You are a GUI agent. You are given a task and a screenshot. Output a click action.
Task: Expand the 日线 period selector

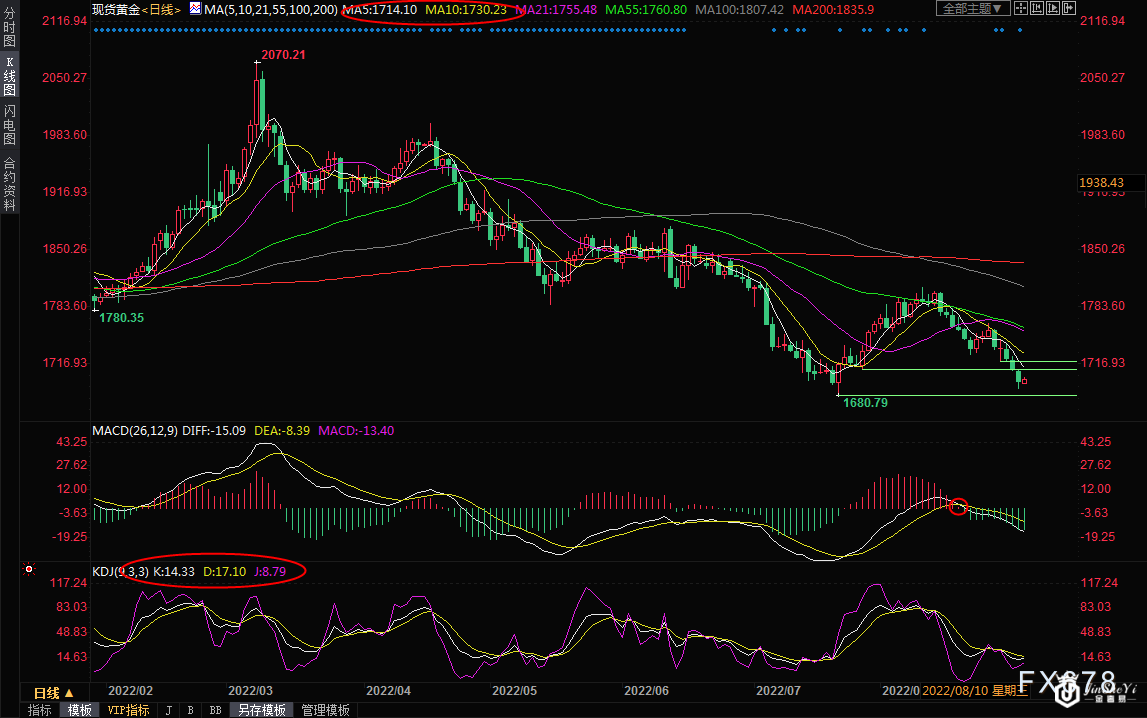53,693
